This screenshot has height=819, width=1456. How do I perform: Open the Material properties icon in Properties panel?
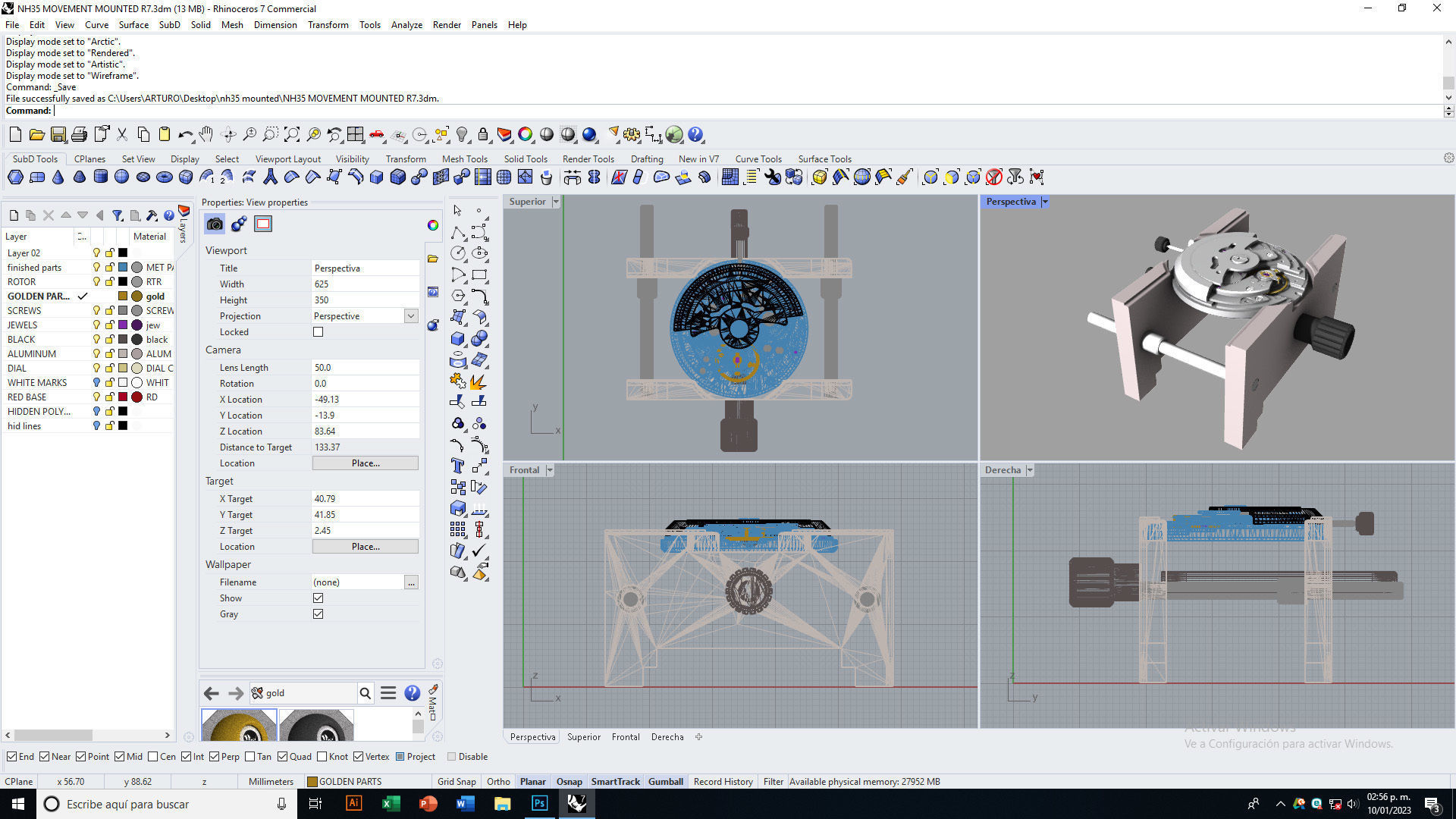239,224
